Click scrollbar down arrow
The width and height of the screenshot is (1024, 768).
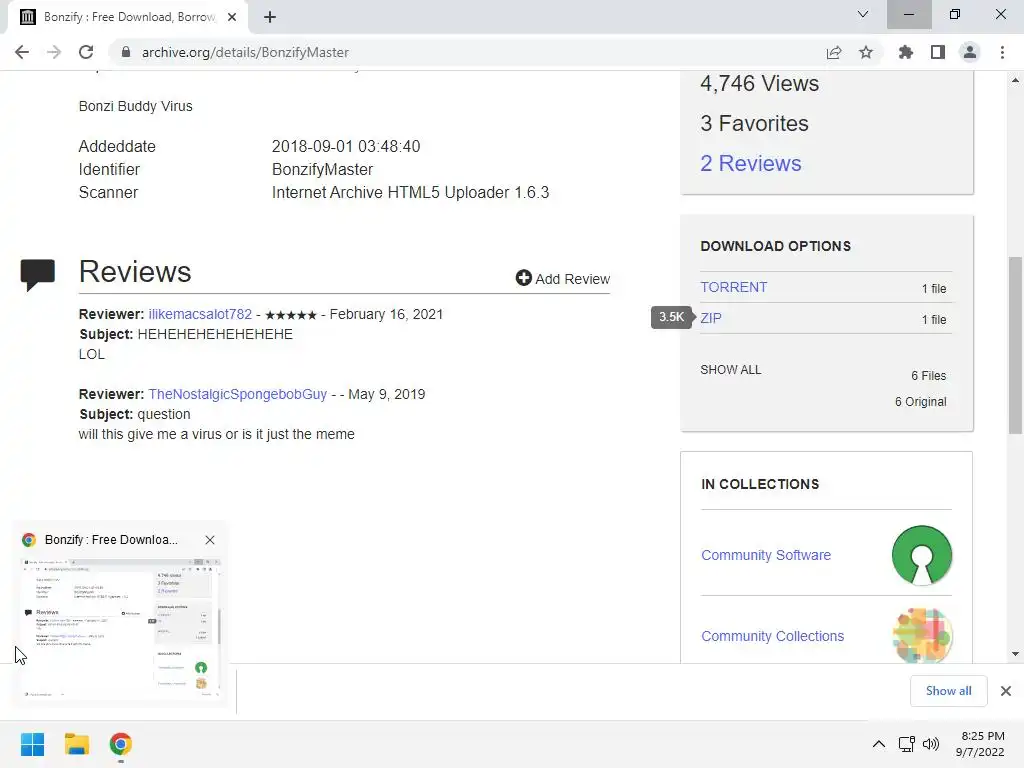coord(1015,654)
